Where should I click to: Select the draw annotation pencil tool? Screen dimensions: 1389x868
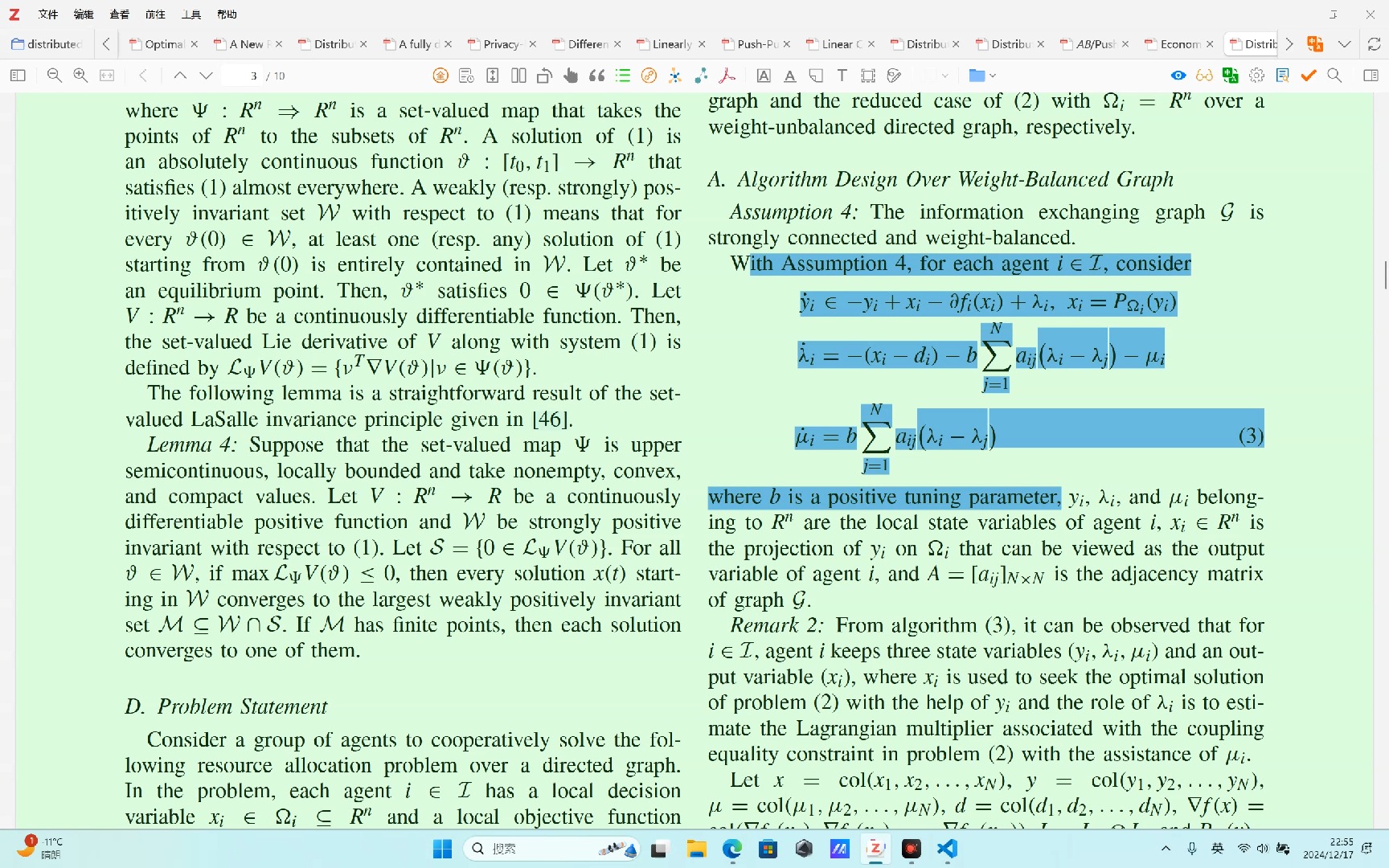[894, 76]
